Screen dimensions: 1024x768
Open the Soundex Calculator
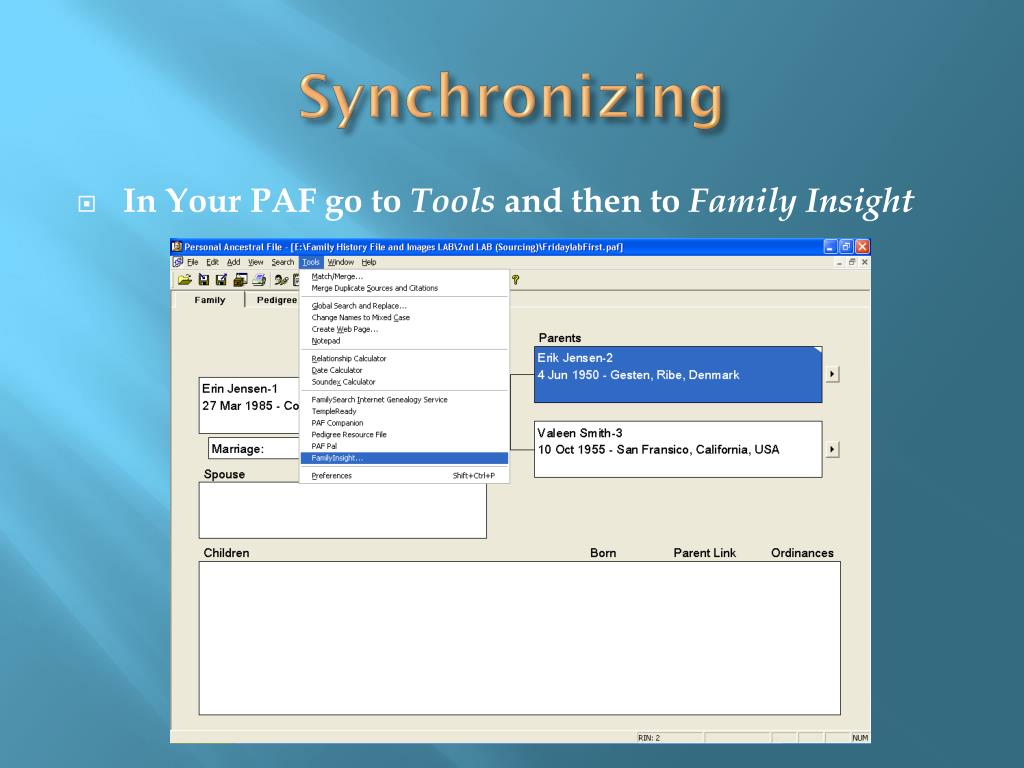(404, 382)
